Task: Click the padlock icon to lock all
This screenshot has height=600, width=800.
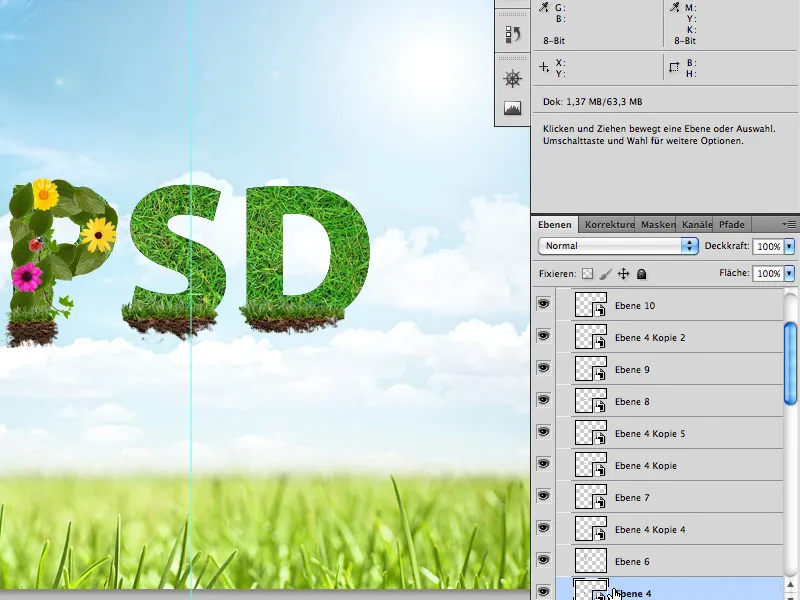Action: pos(640,273)
